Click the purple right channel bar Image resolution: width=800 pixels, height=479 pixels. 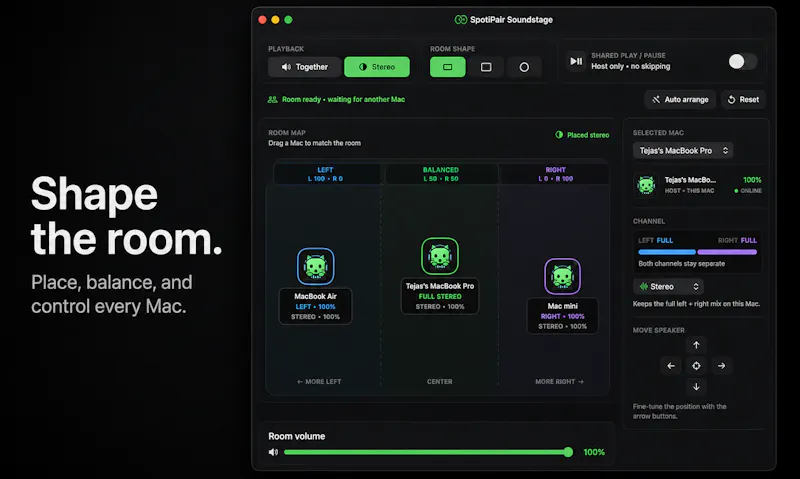(727, 251)
